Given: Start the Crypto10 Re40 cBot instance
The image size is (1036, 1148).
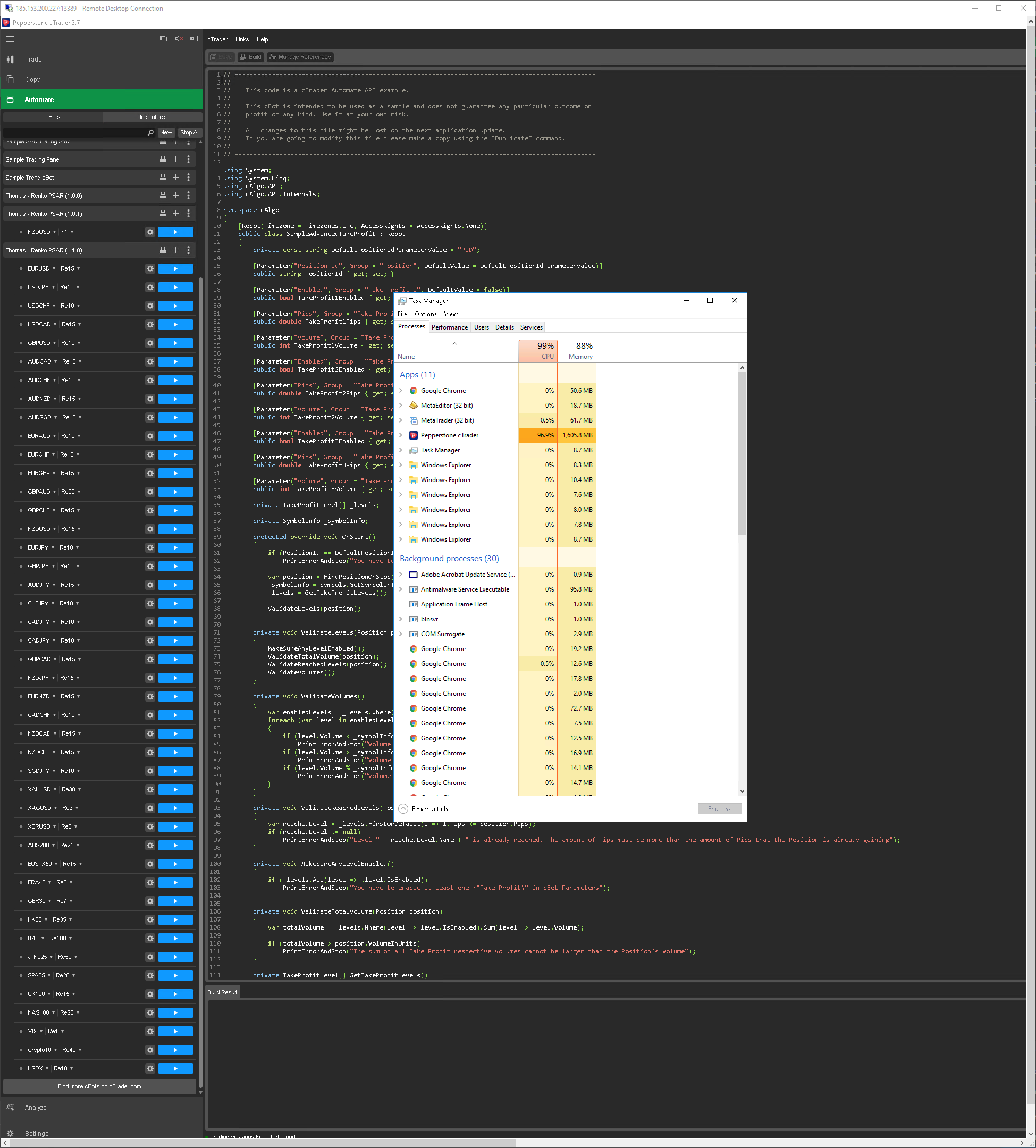Looking at the screenshot, I should click(x=175, y=1050).
